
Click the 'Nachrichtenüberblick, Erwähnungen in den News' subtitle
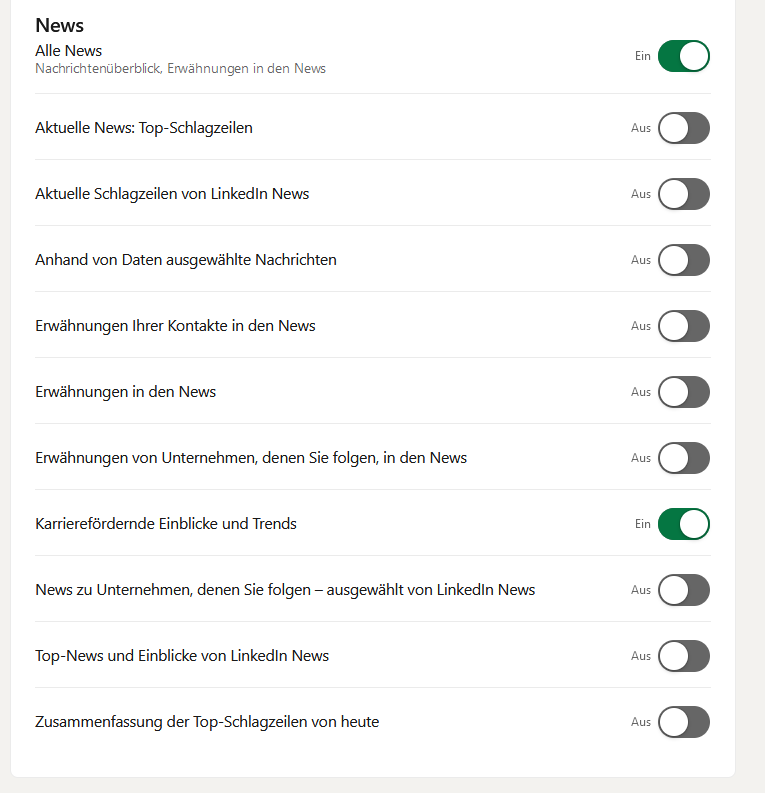tap(180, 69)
